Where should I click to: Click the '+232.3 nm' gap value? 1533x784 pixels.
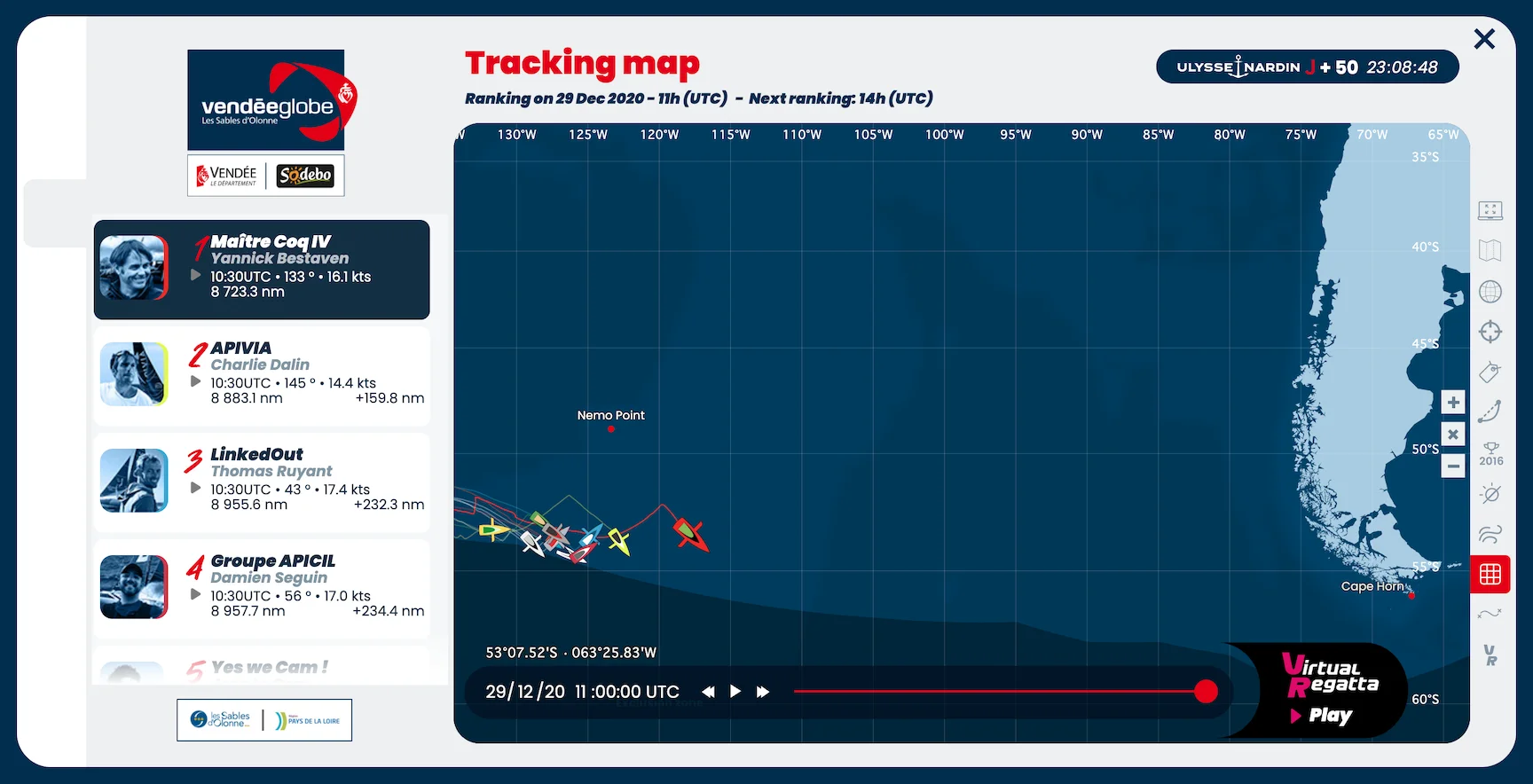(389, 505)
